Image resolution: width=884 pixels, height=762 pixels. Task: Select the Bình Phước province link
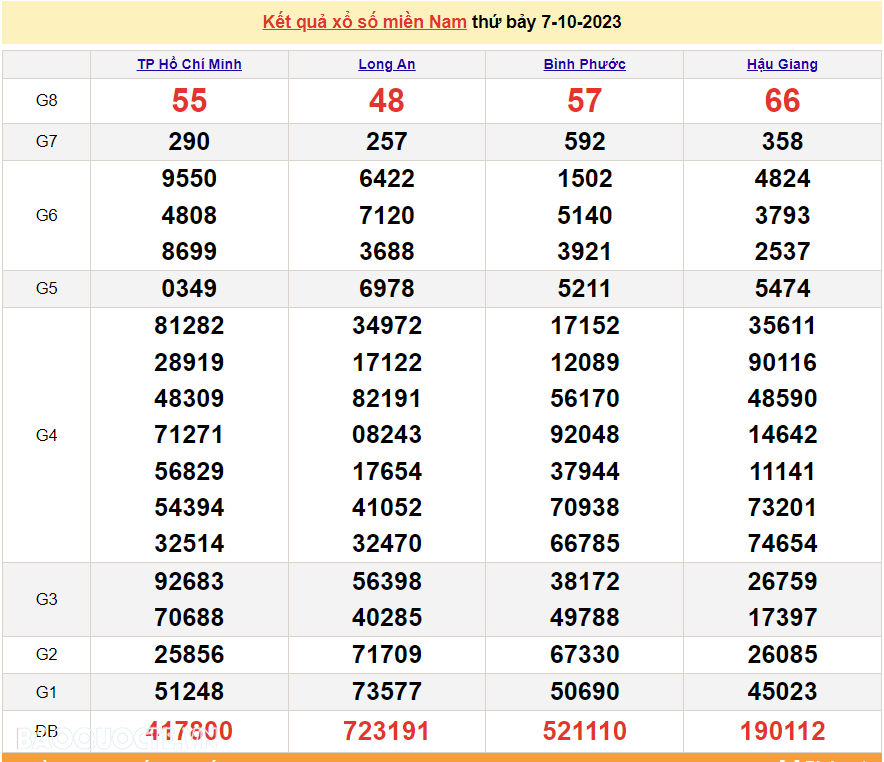click(584, 64)
